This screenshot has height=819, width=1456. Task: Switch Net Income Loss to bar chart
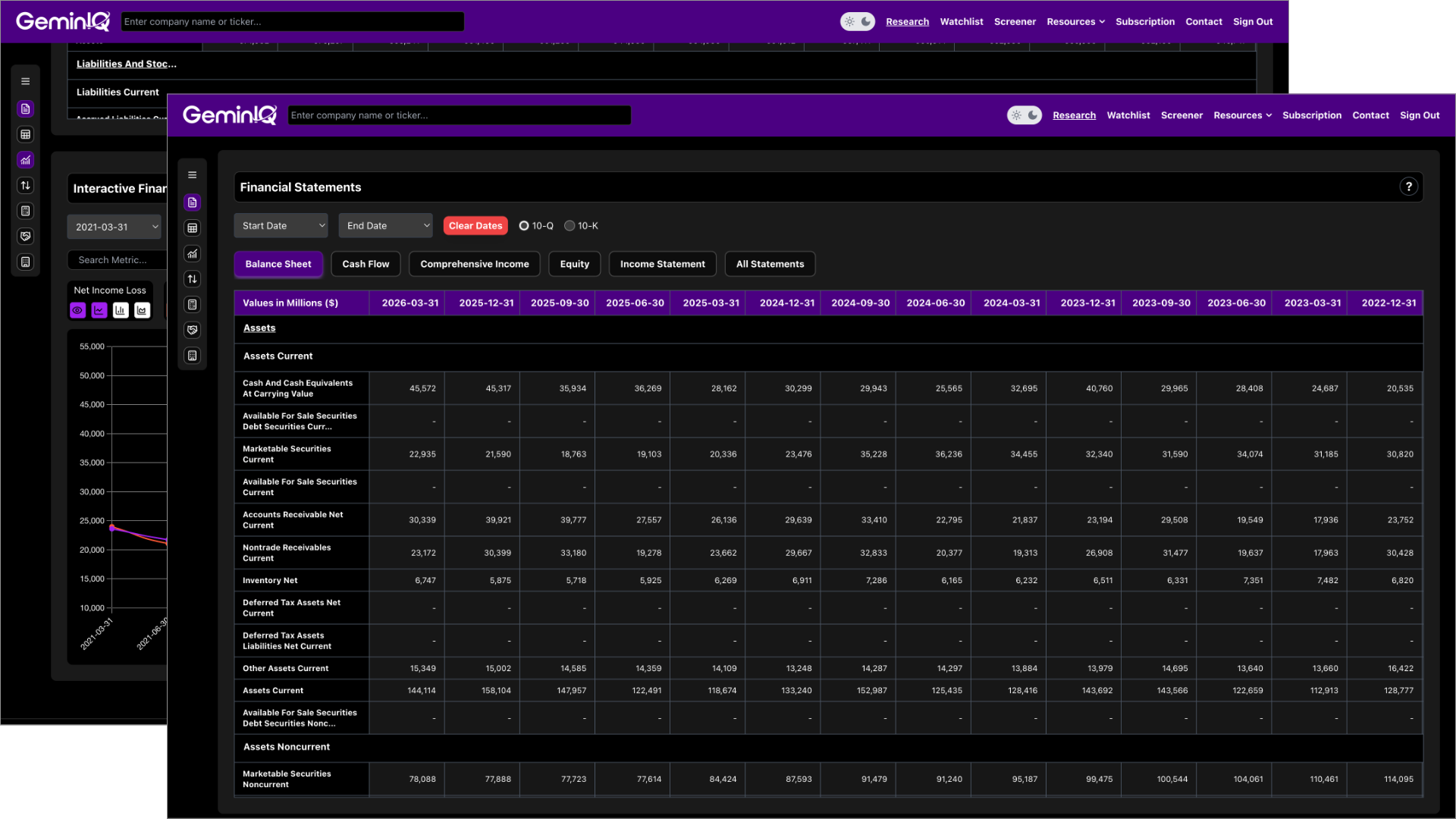(121, 310)
